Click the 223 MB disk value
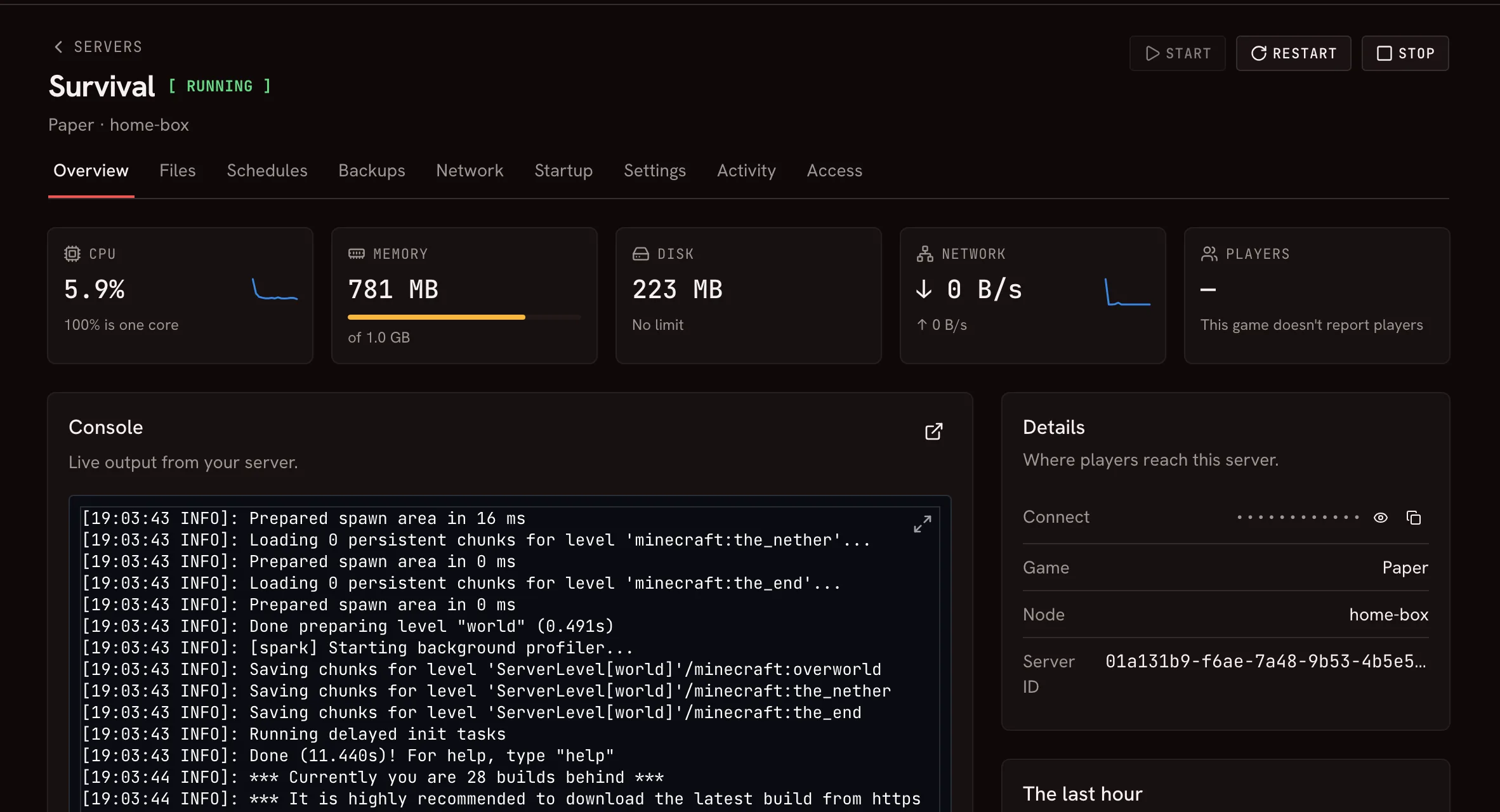 [678, 289]
